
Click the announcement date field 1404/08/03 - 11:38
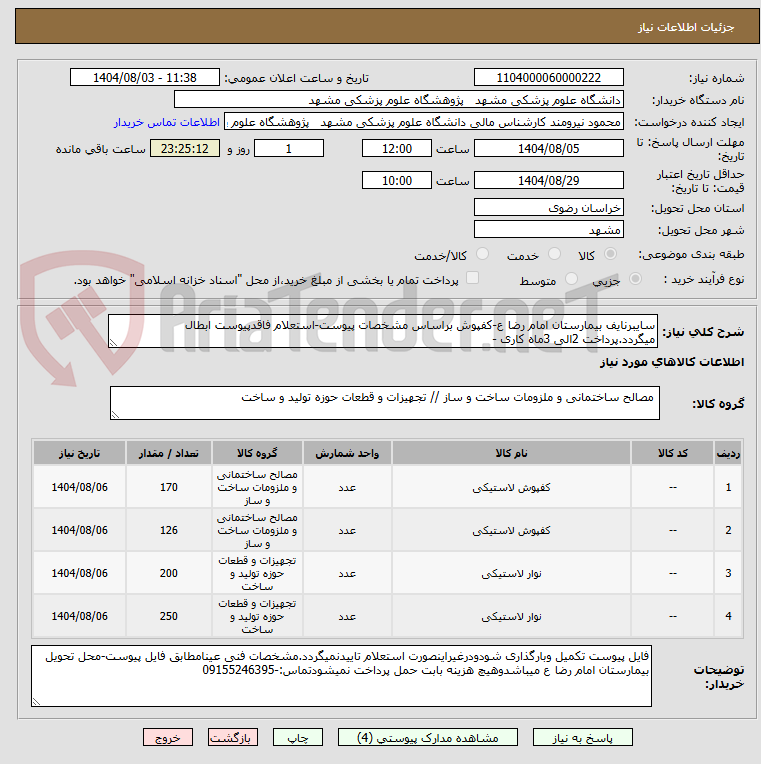pos(145,77)
